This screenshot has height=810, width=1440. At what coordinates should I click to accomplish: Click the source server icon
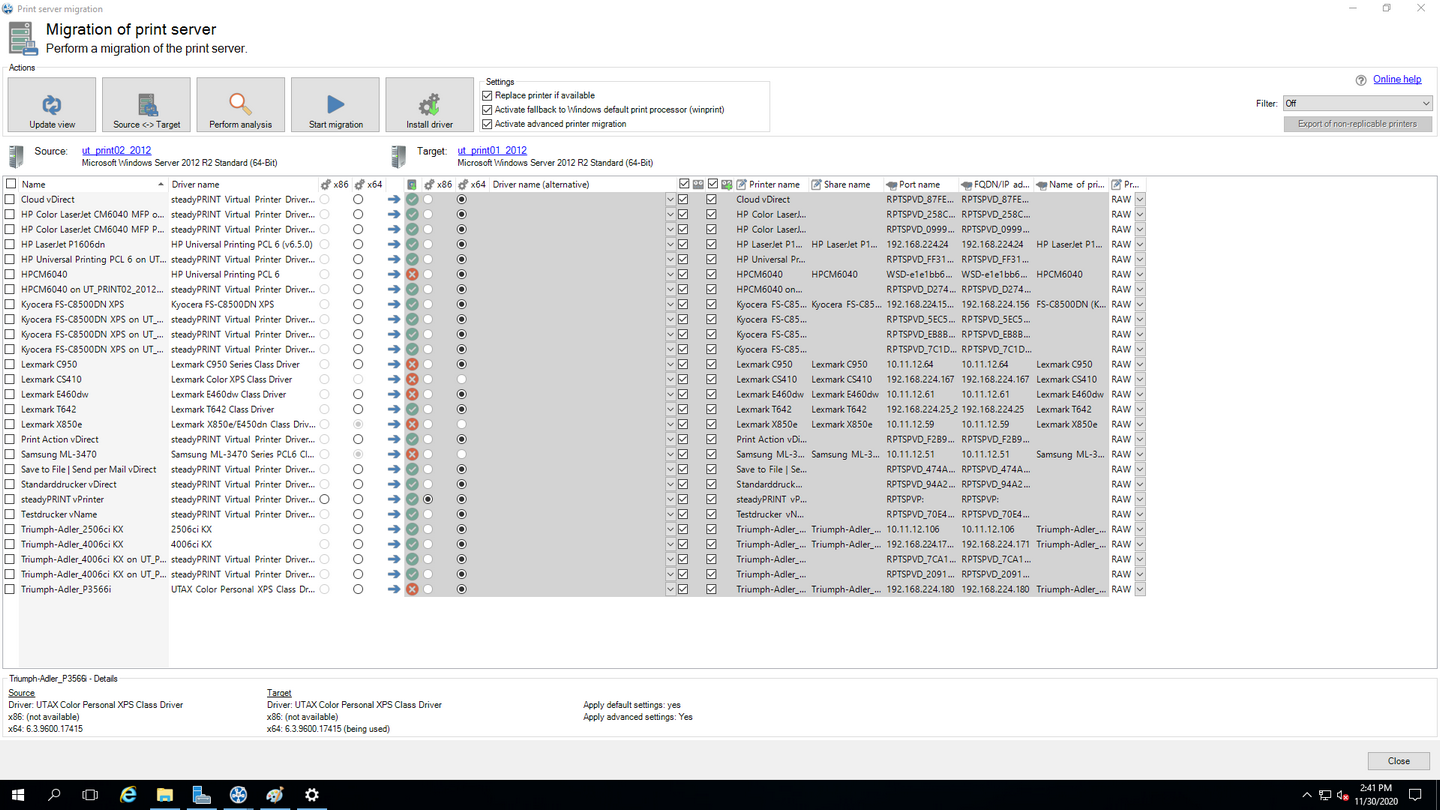point(16,156)
